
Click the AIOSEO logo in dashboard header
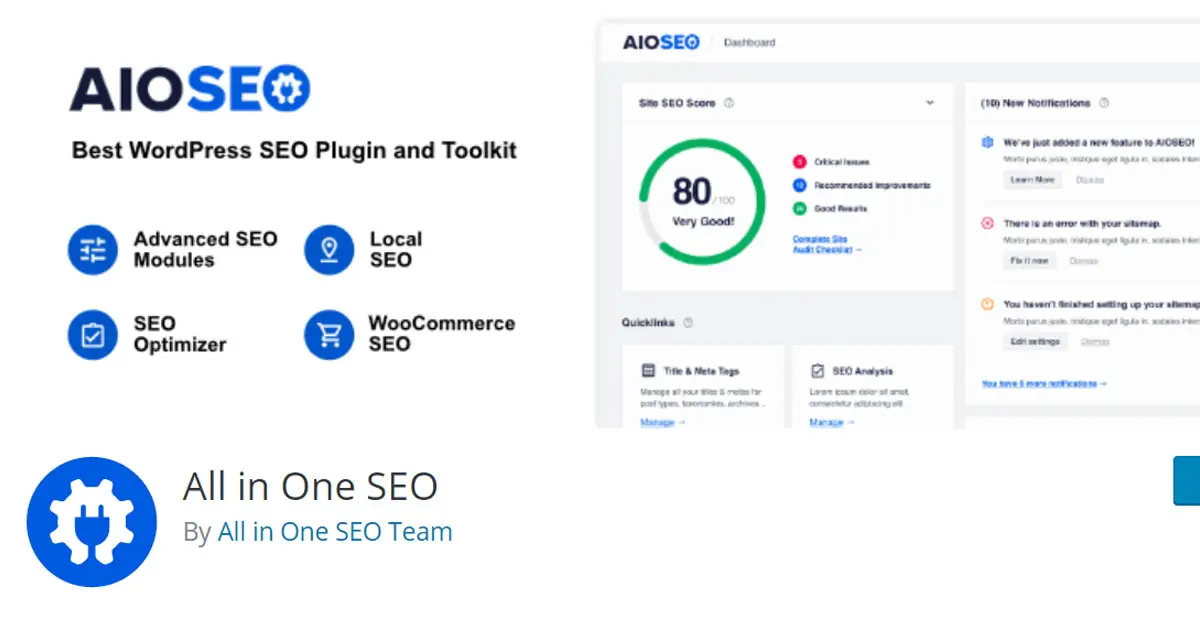659,42
